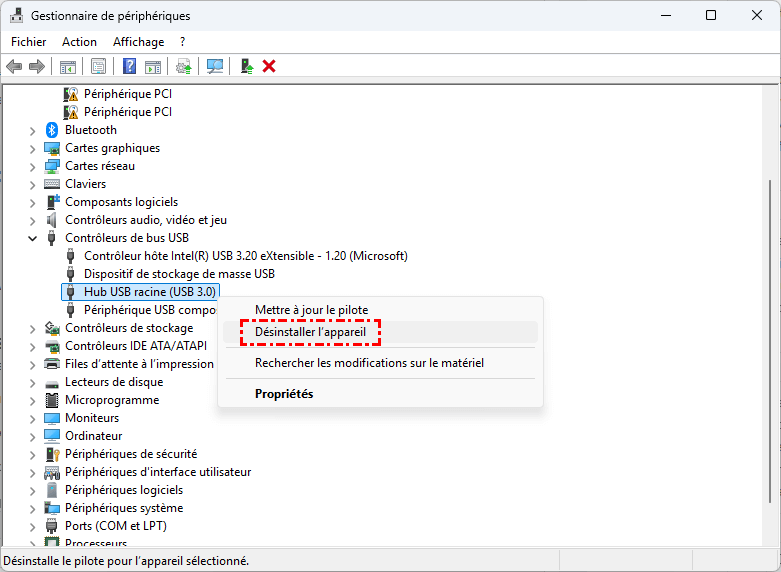781x572 pixels.
Task: Select Contrôleur hôte Intel(R) USB 3.20 eXtensible
Action: click(245, 256)
